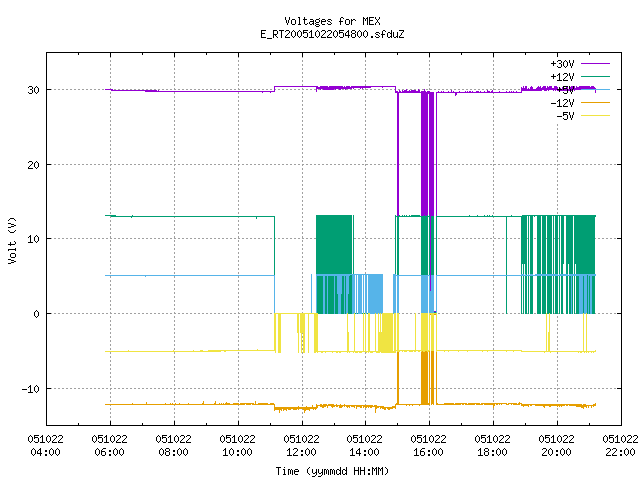
Task: Click the y-axis label 'Volt (V)'
Action: tap(12, 241)
